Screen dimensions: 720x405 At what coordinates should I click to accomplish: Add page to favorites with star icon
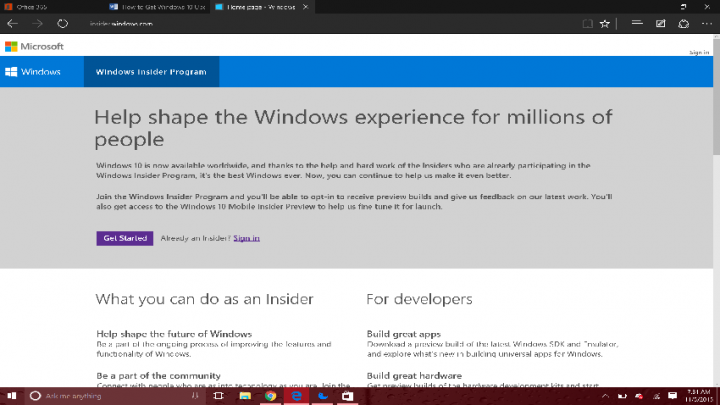pos(605,23)
